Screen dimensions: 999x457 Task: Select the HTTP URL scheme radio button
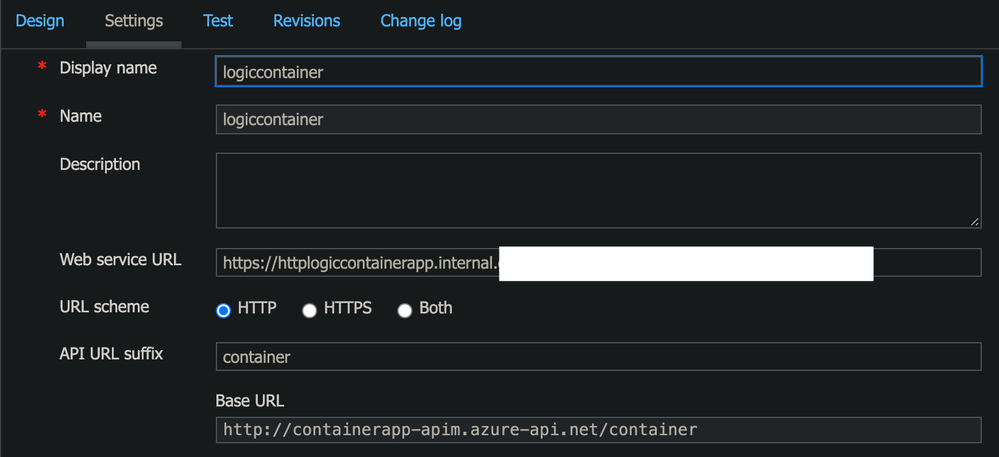224,310
